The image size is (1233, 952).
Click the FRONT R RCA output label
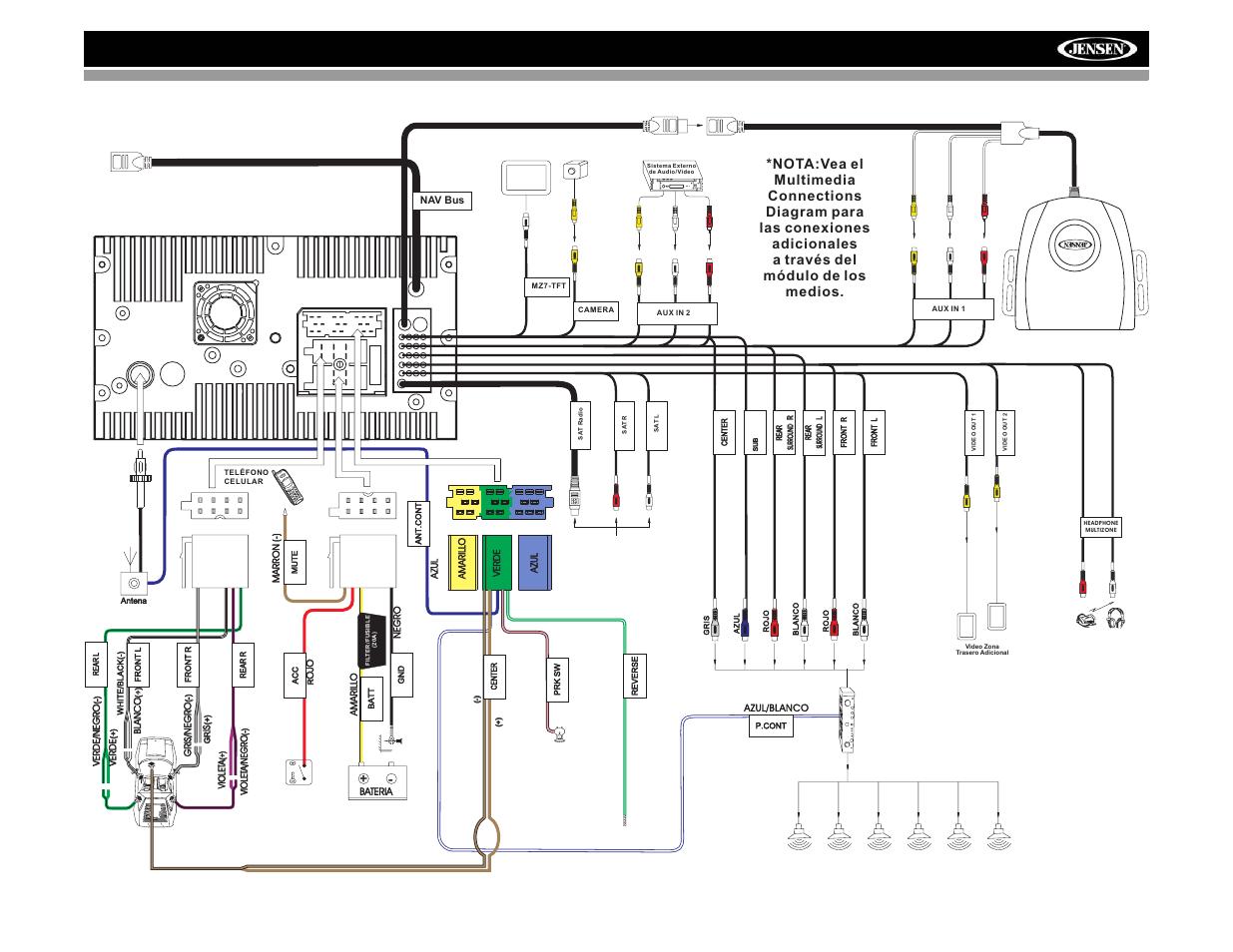(x=844, y=433)
